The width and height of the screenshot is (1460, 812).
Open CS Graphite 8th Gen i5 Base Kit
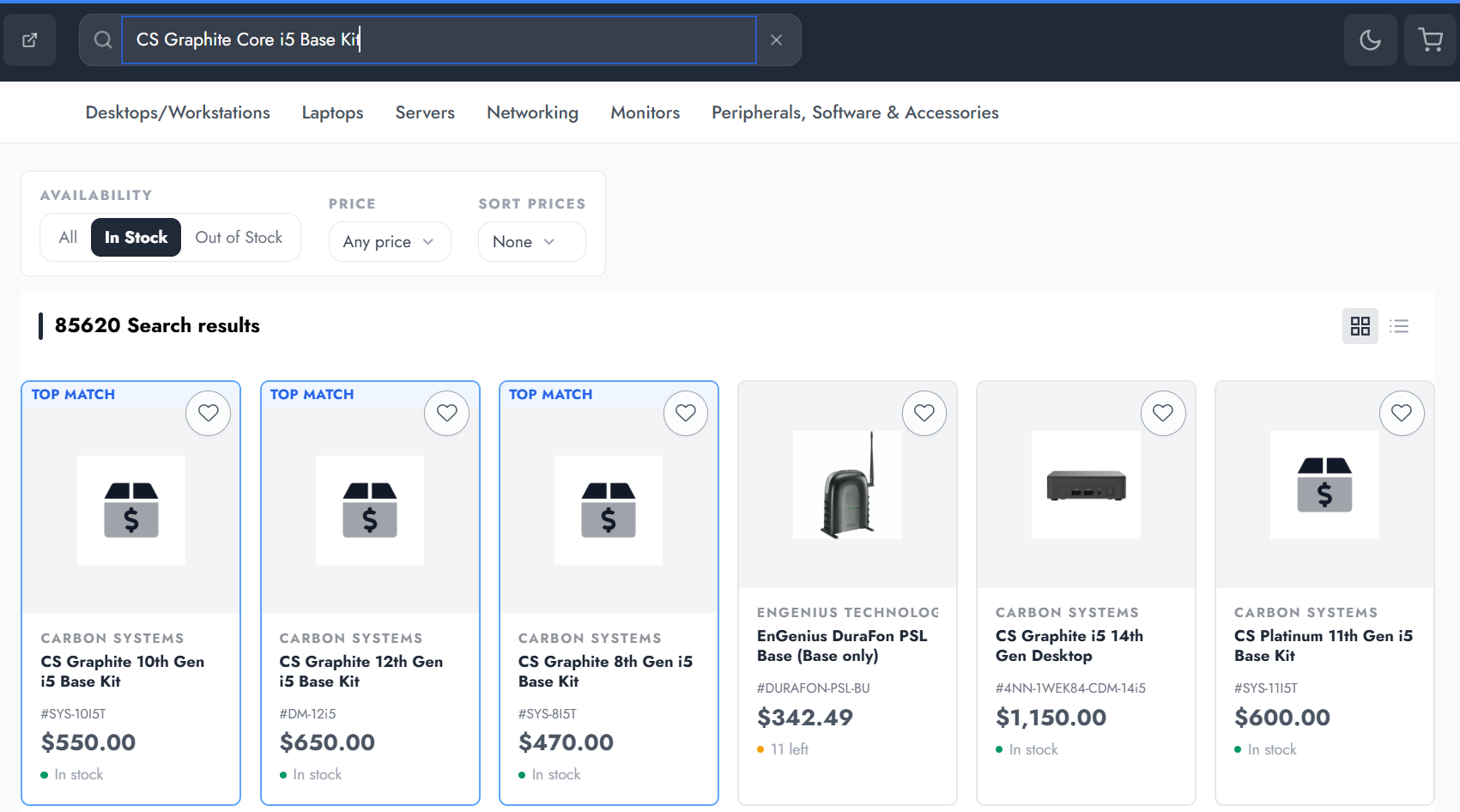point(605,671)
